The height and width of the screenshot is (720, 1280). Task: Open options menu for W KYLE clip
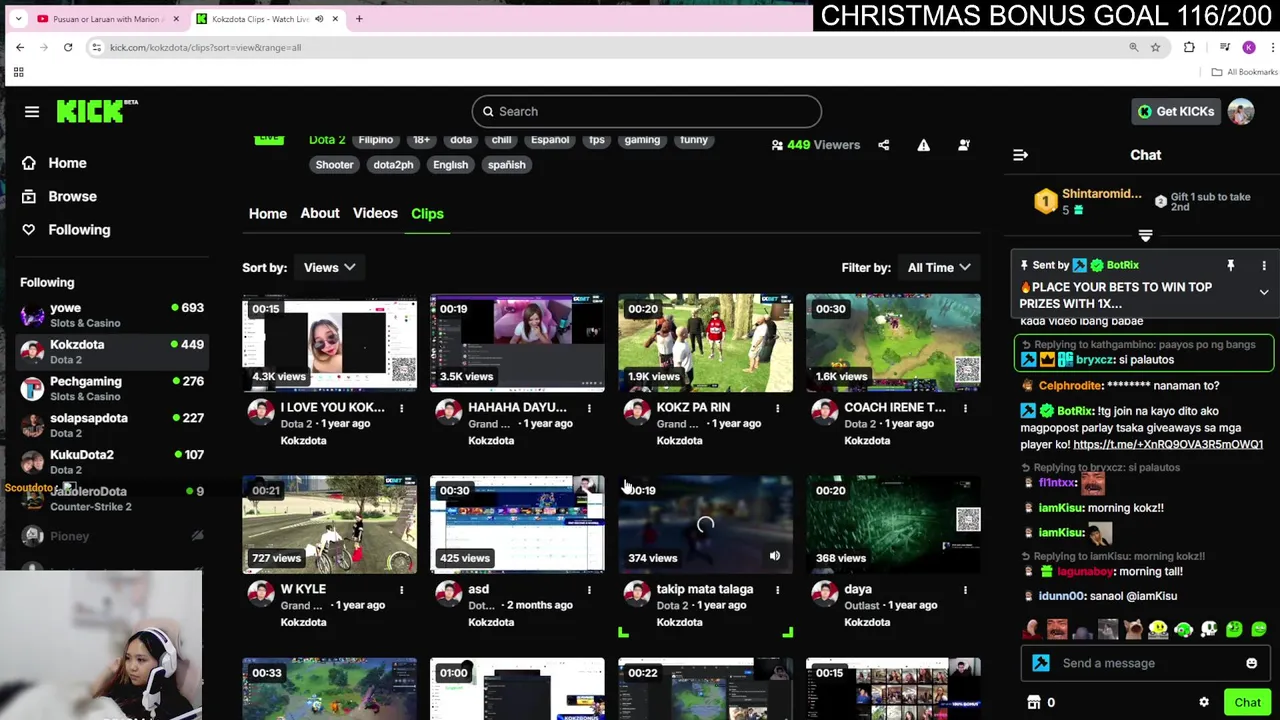[402, 590]
